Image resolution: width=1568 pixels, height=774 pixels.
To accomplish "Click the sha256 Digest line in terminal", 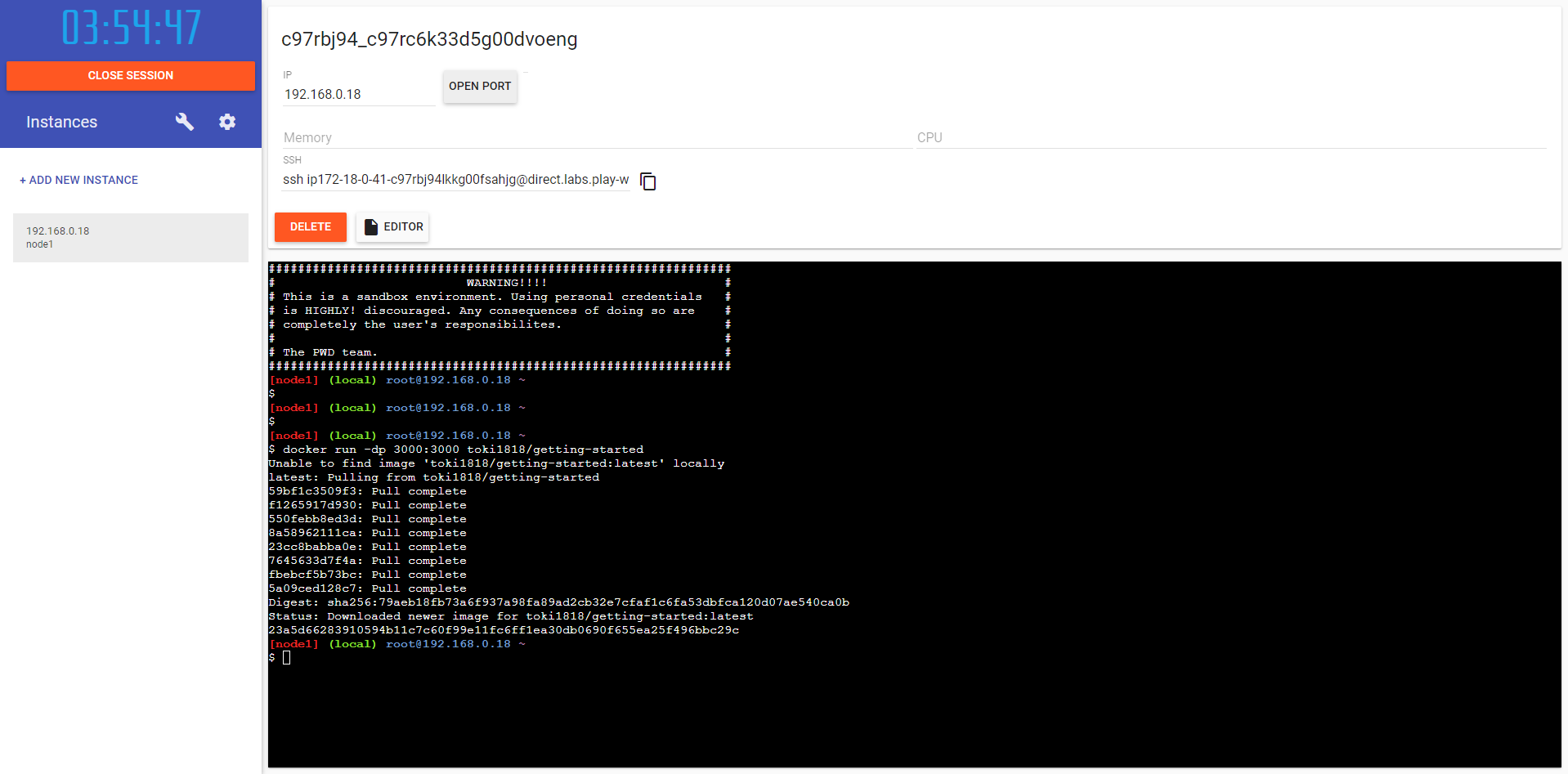I will (558, 602).
